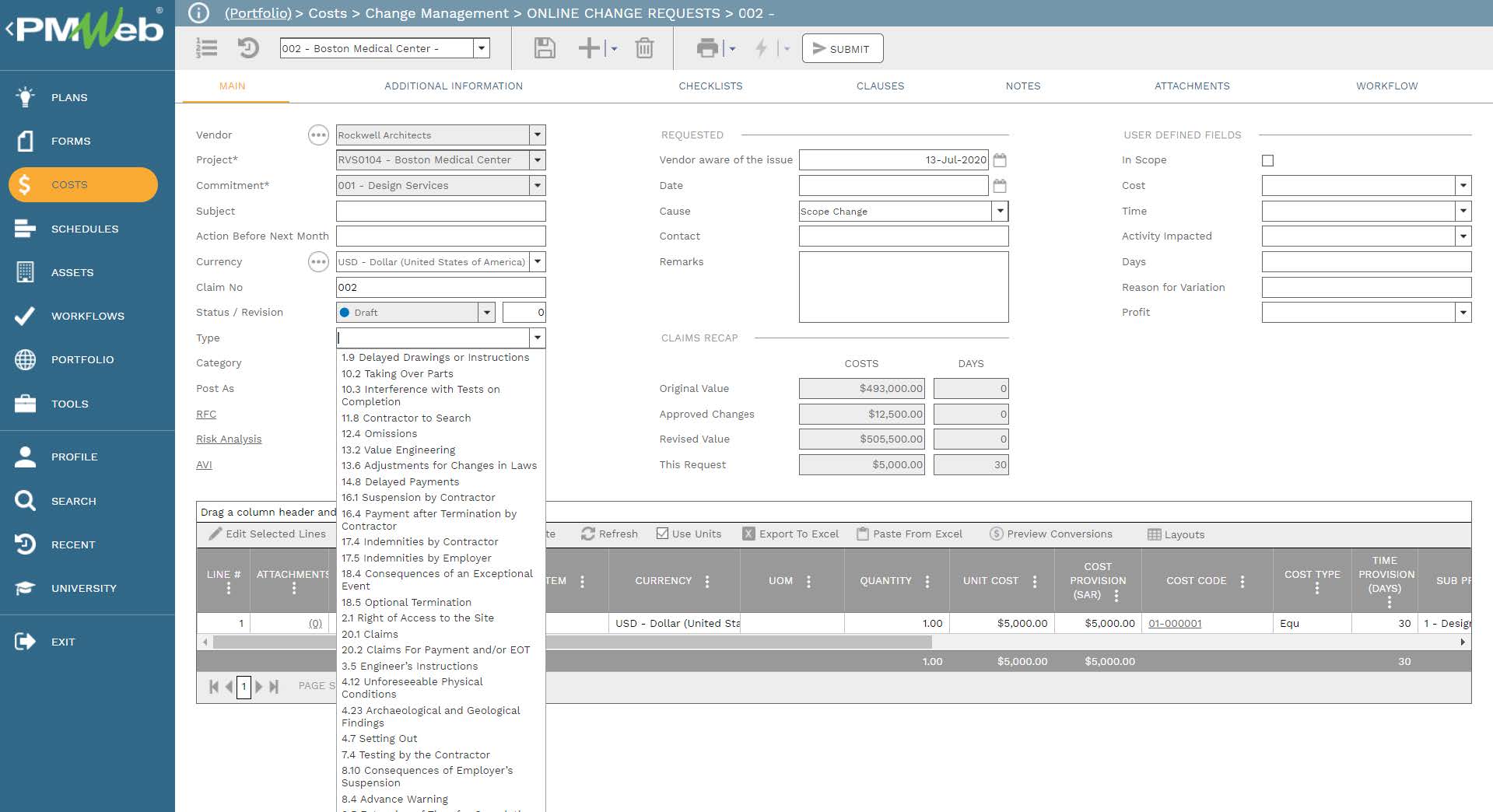This screenshot has height=812, width=1493.
Task: Go to the last grid page
Action: 274,686
